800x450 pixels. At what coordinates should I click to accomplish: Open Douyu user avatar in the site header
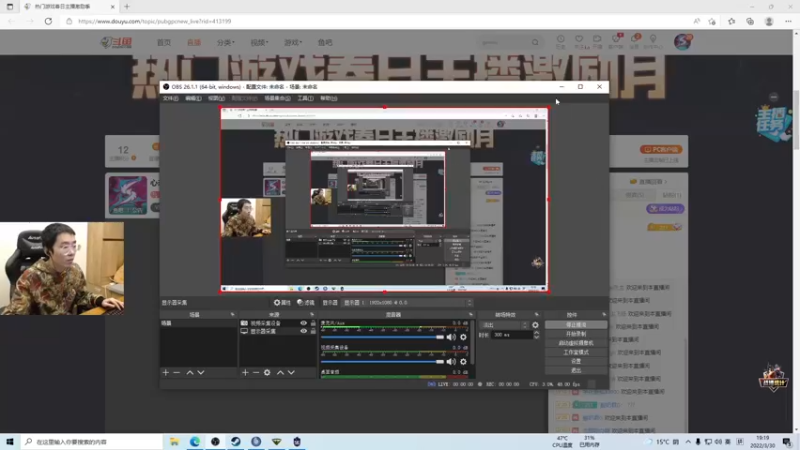[x=683, y=42]
